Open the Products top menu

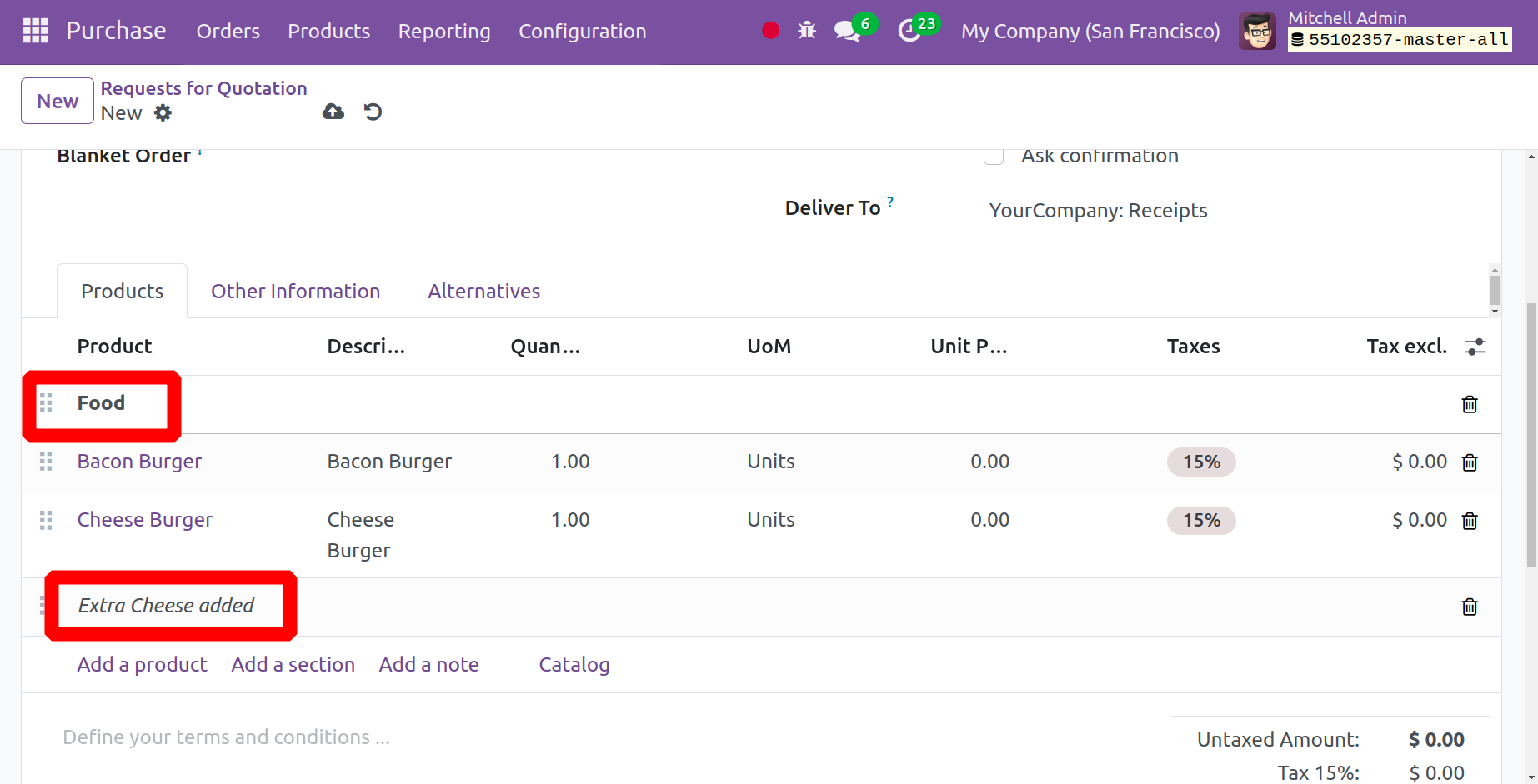coord(329,32)
